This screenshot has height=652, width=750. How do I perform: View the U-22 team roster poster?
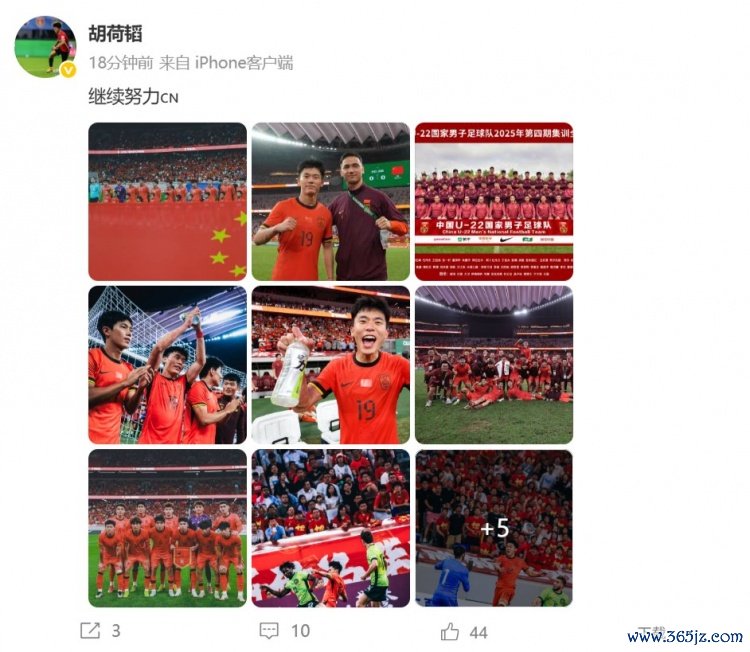[494, 201]
